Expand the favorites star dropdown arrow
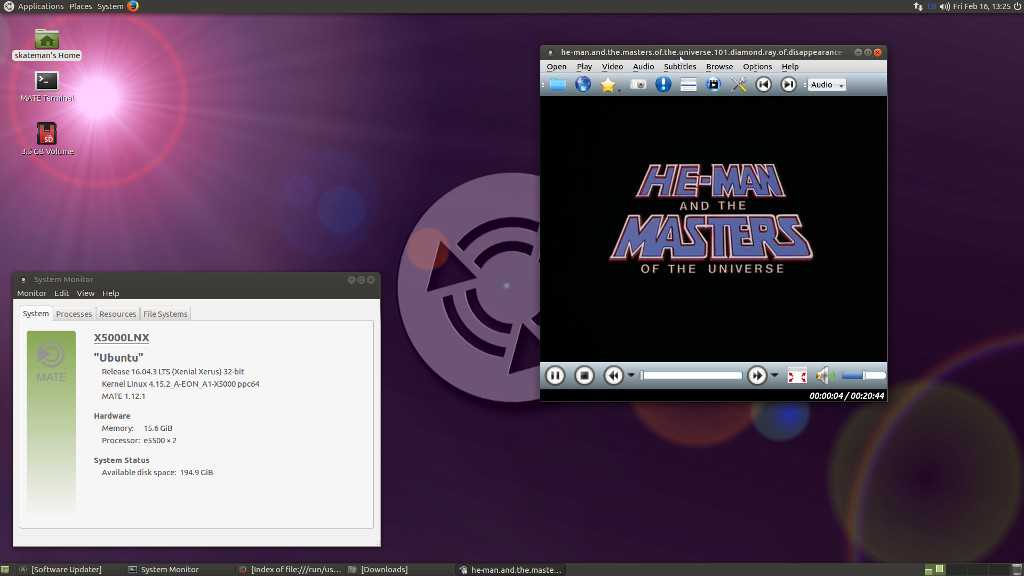This screenshot has width=1024, height=576. coord(619,89)
